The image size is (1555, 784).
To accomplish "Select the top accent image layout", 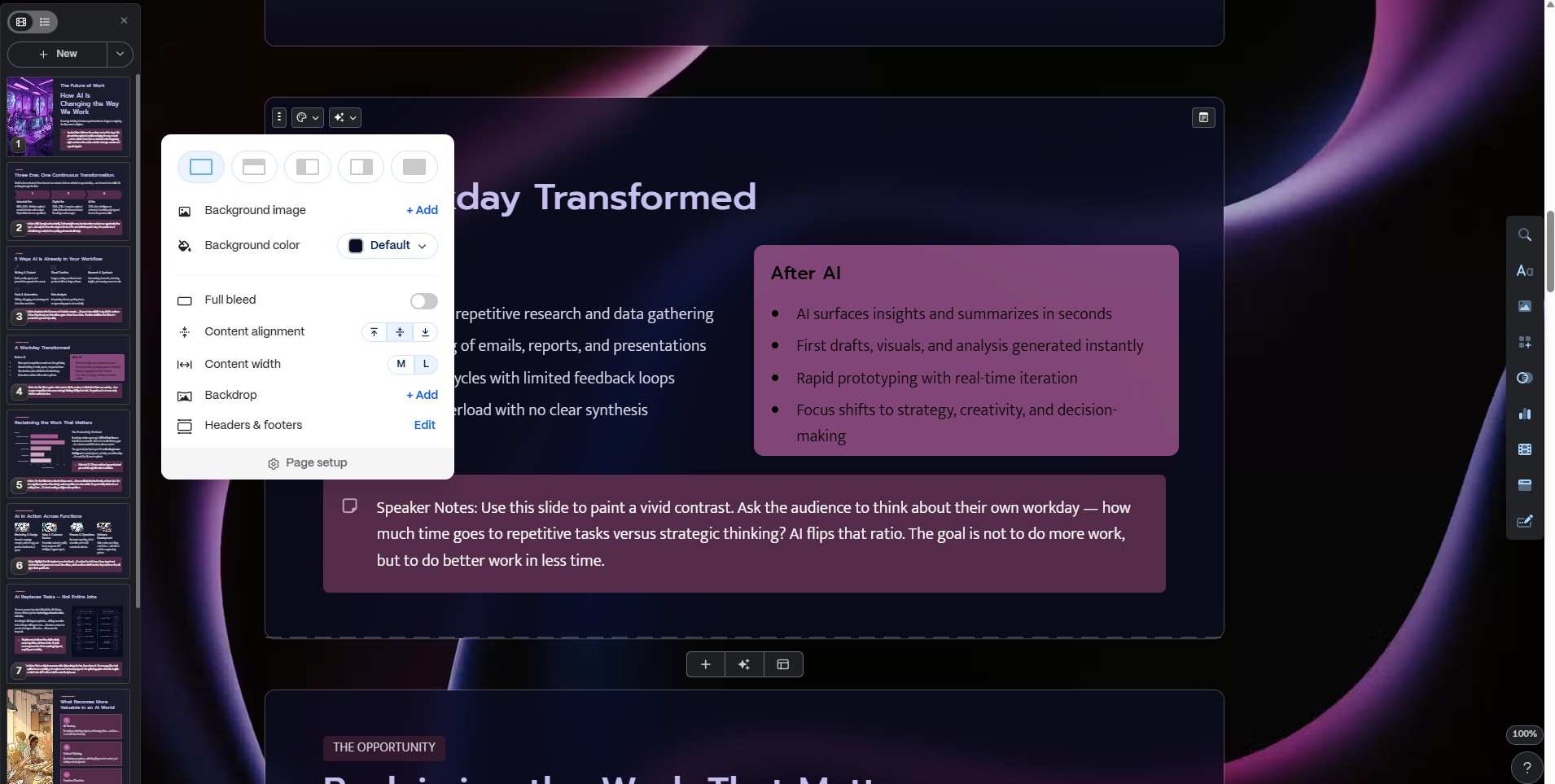I will click(x=254, y=167).
